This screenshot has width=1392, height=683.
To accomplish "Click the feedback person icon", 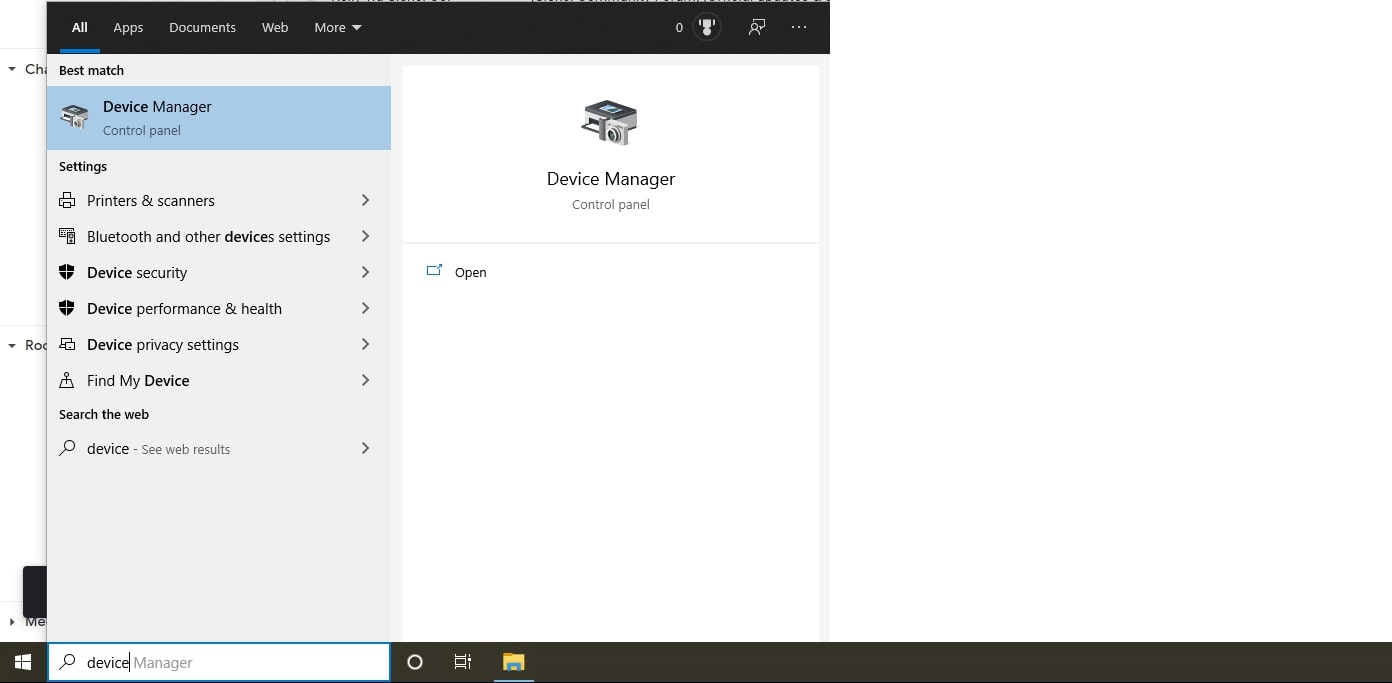I will [x=757, y=27].
